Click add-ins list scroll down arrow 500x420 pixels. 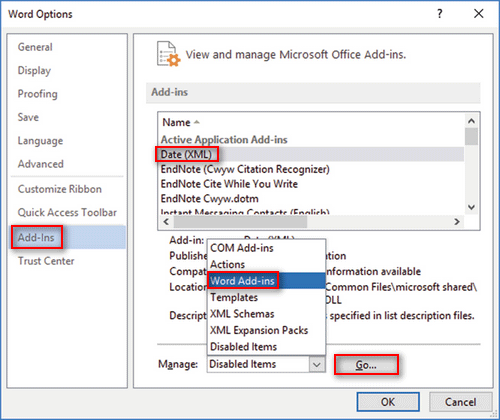(471, 207)
